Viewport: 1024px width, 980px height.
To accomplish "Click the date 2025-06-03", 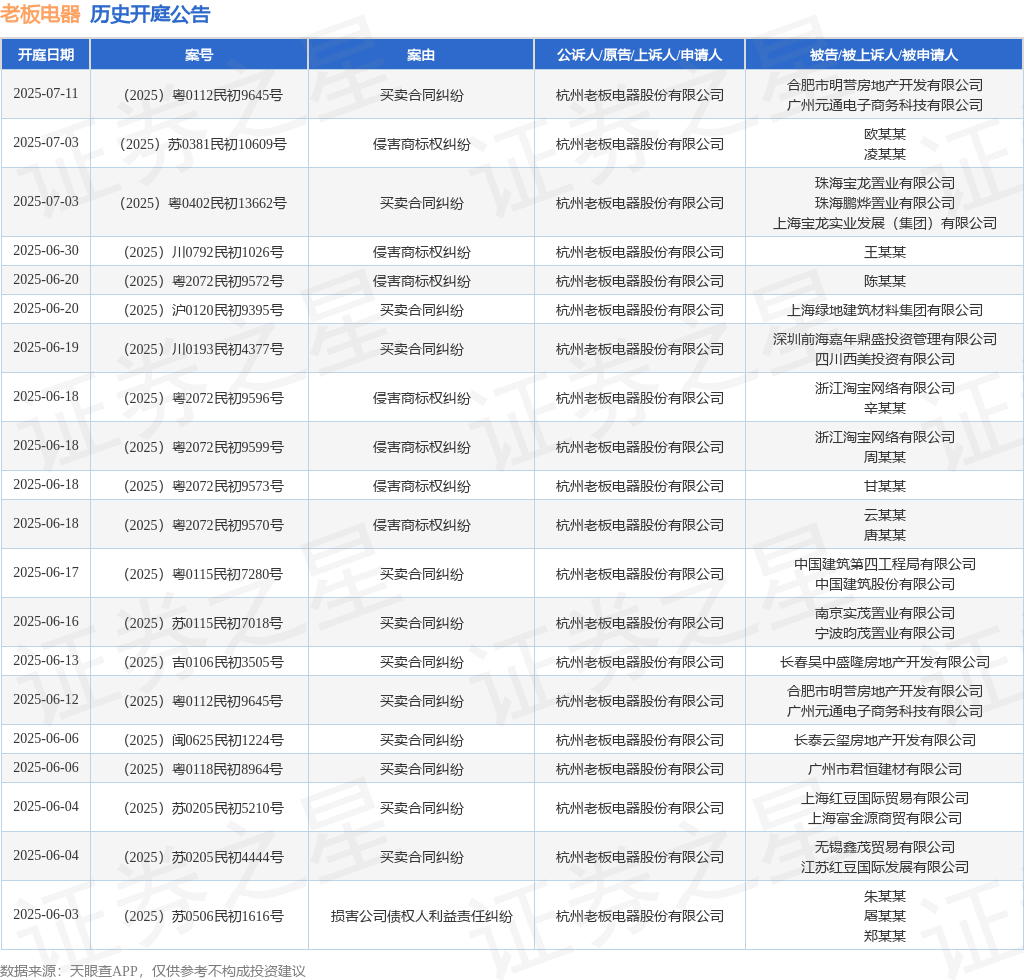I will [x=46, y=915].
